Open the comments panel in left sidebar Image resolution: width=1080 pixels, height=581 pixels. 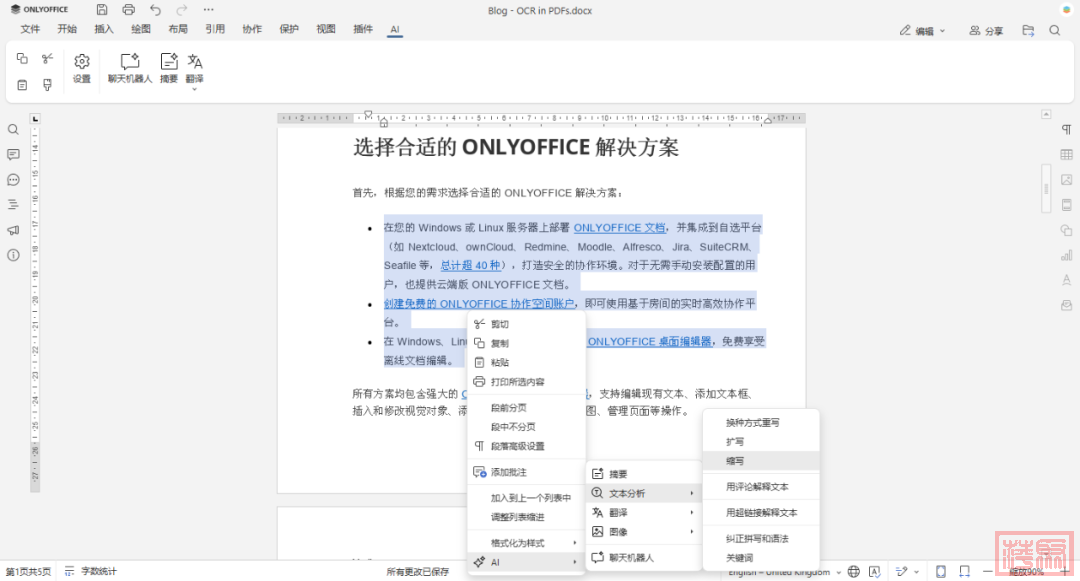tap(13, 155)
